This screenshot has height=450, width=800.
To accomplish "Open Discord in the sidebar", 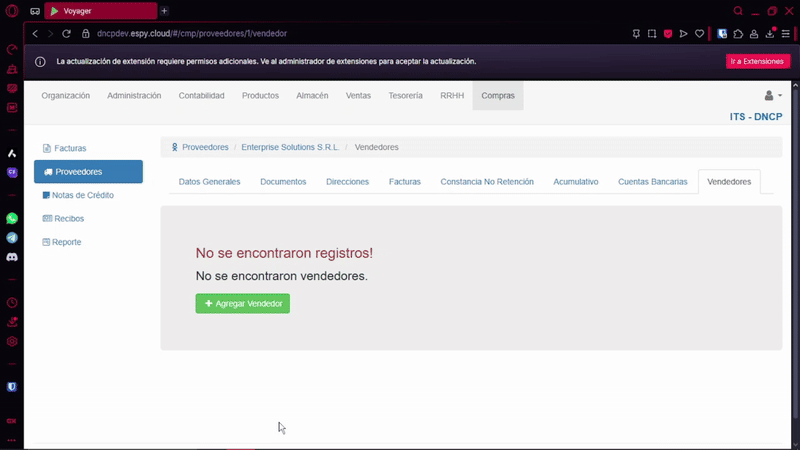I will 12,257.
